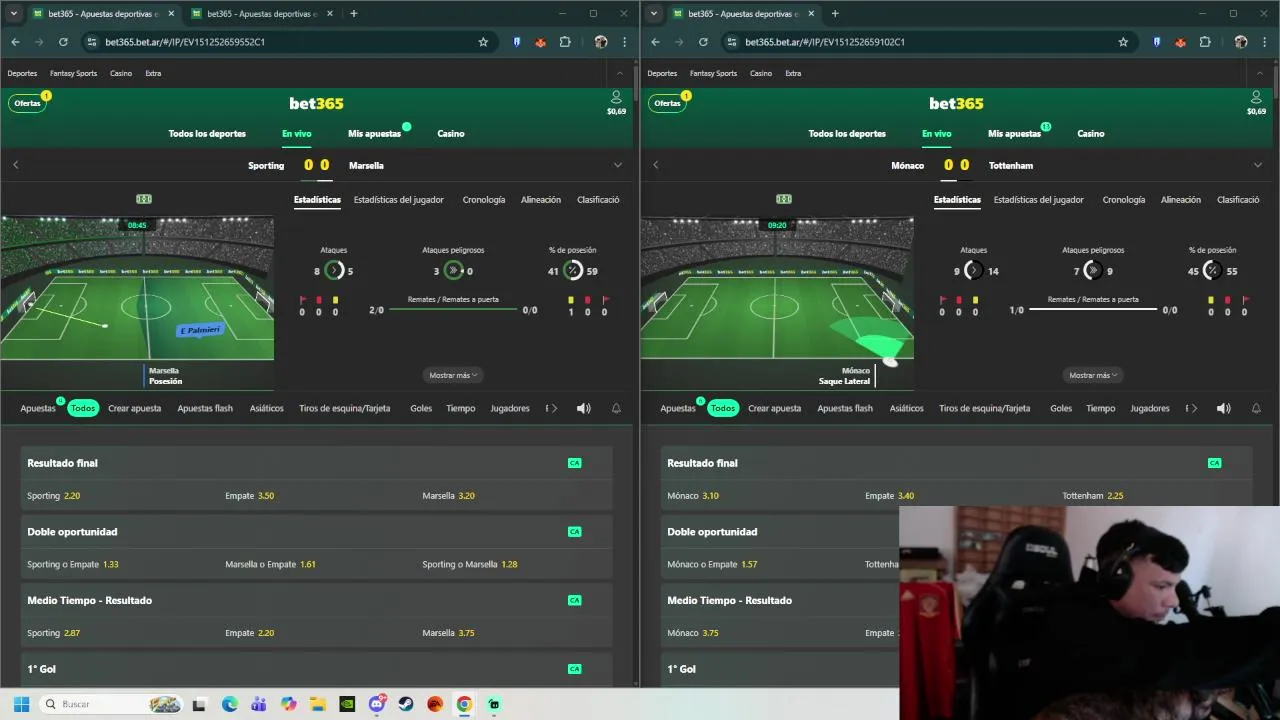1280x720 pixels.
Task: Select Todos filter pill in right window
Action: coord(723,408)
